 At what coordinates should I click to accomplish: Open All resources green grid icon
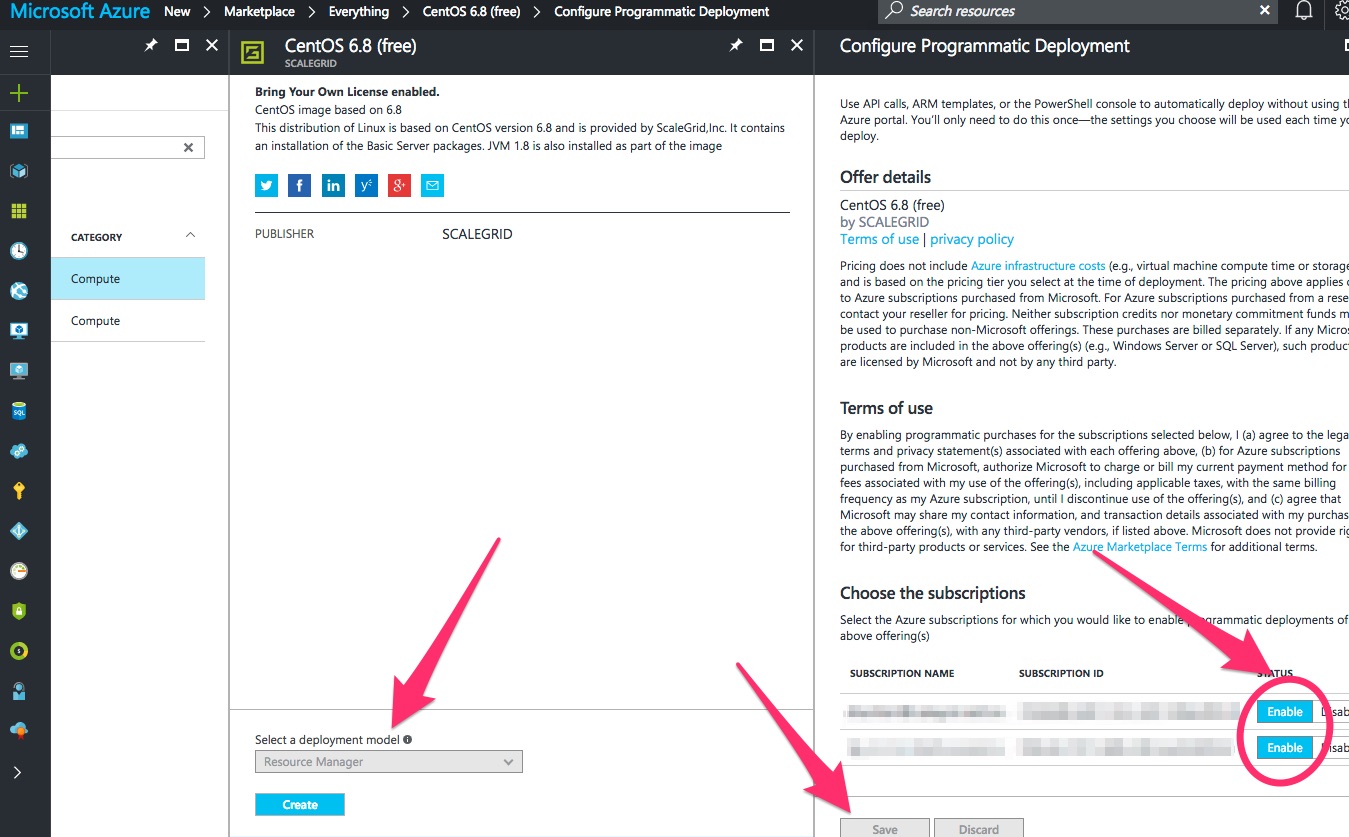point(18,211)
